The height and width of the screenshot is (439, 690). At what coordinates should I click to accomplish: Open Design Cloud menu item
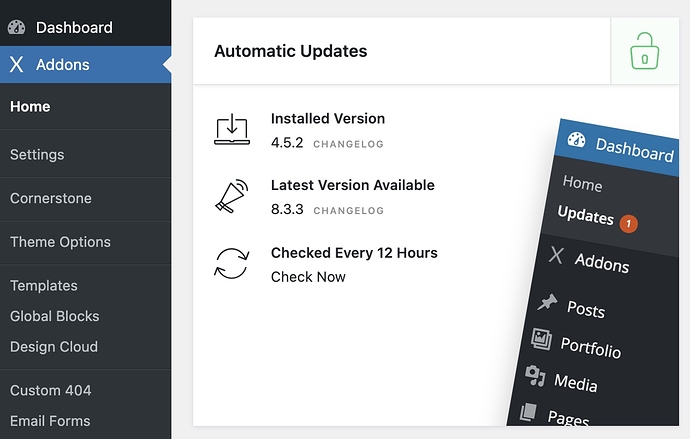tap(54, 347)
